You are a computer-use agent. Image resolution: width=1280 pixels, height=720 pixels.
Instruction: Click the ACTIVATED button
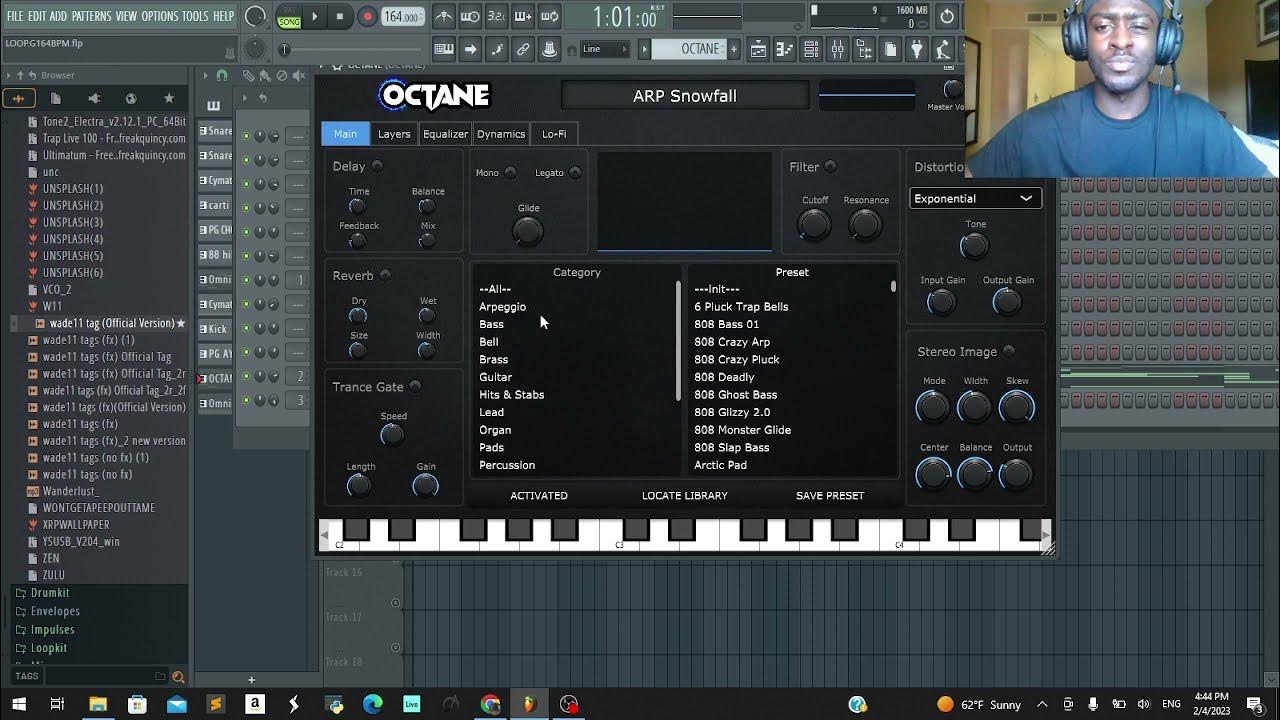539,495
